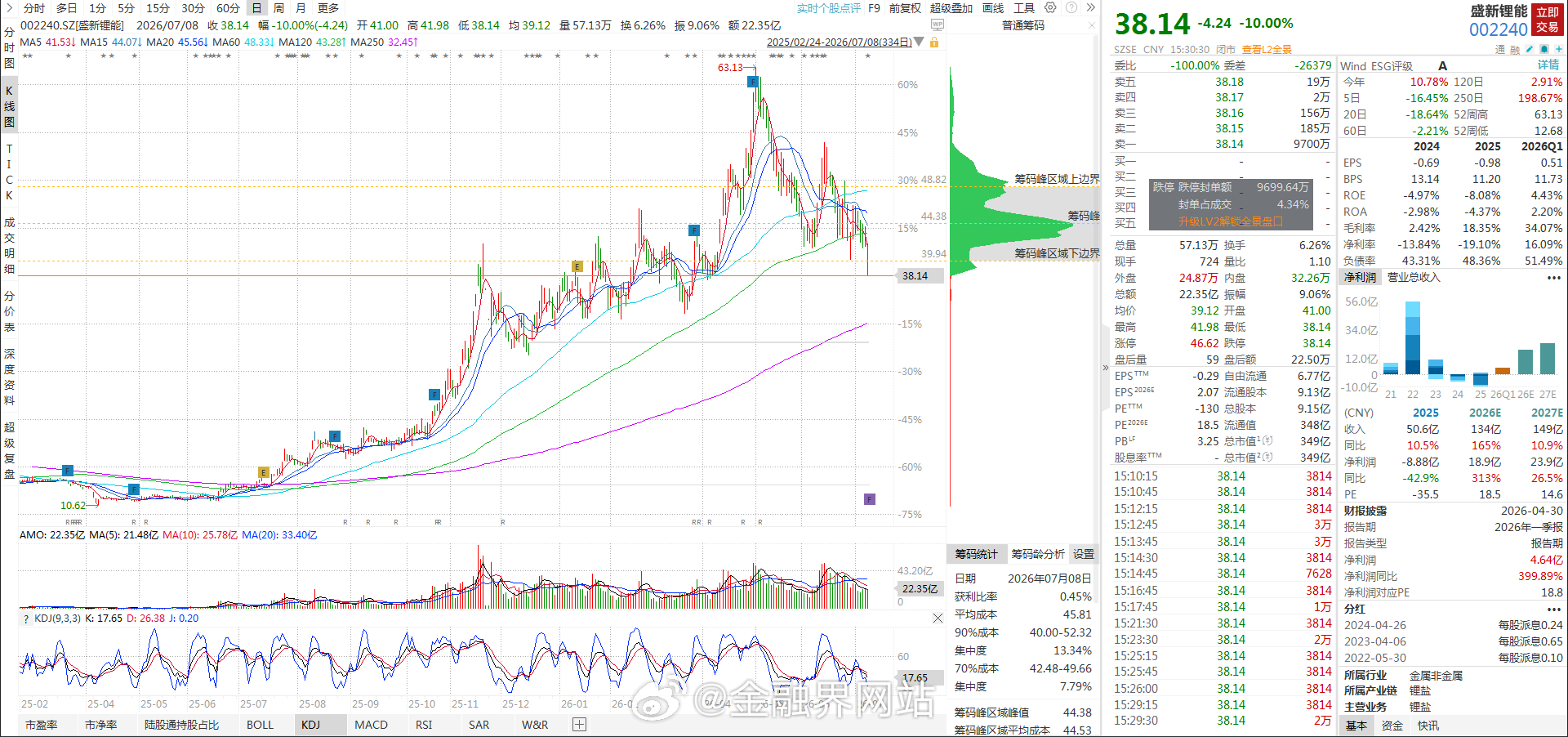The width and height of the screenshot is (1568, 737).
Task: Open the F9 deep data menu
Action: pos(874,7)
